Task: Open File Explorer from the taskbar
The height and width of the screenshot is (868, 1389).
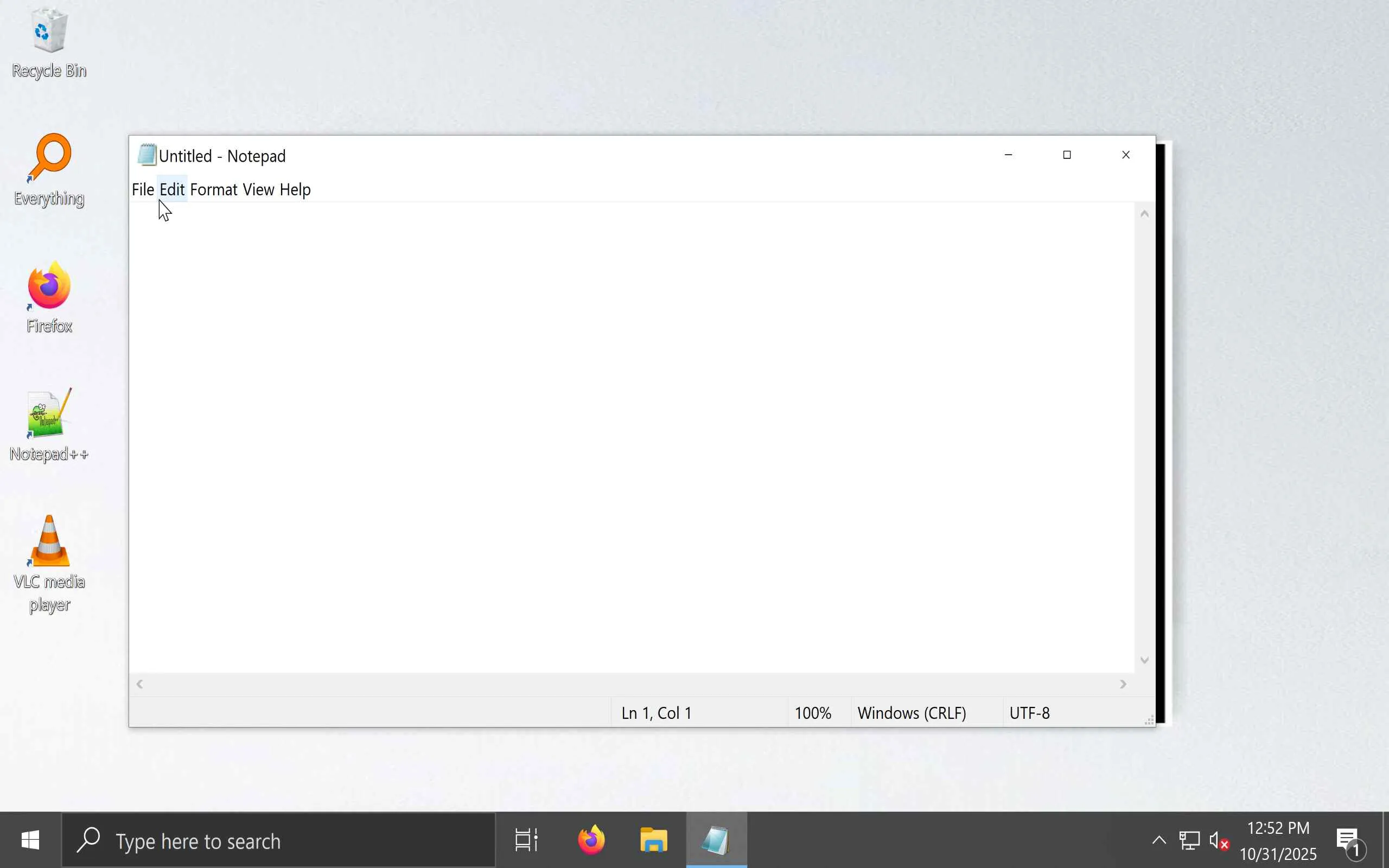Action: click(654, 840)
